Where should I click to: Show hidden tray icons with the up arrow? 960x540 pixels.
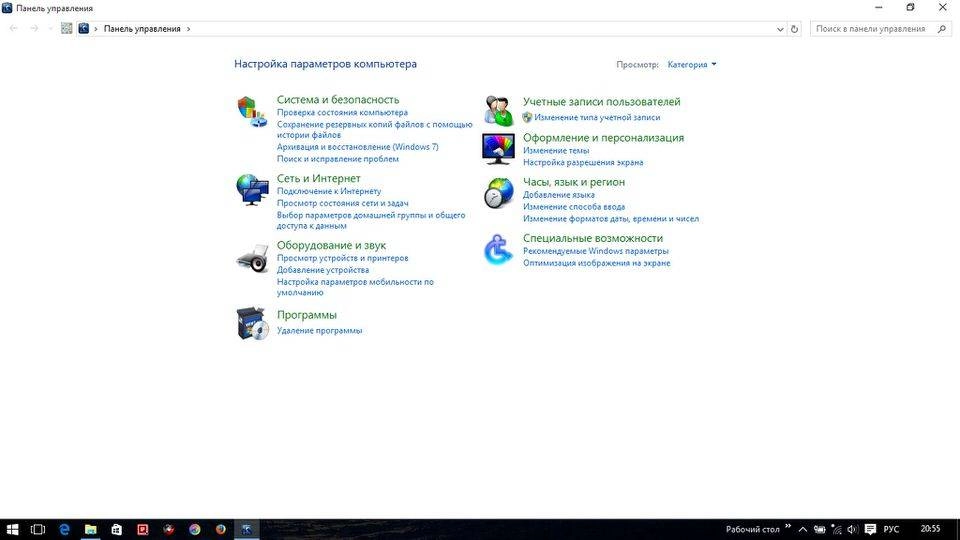(x=803, y=530)
